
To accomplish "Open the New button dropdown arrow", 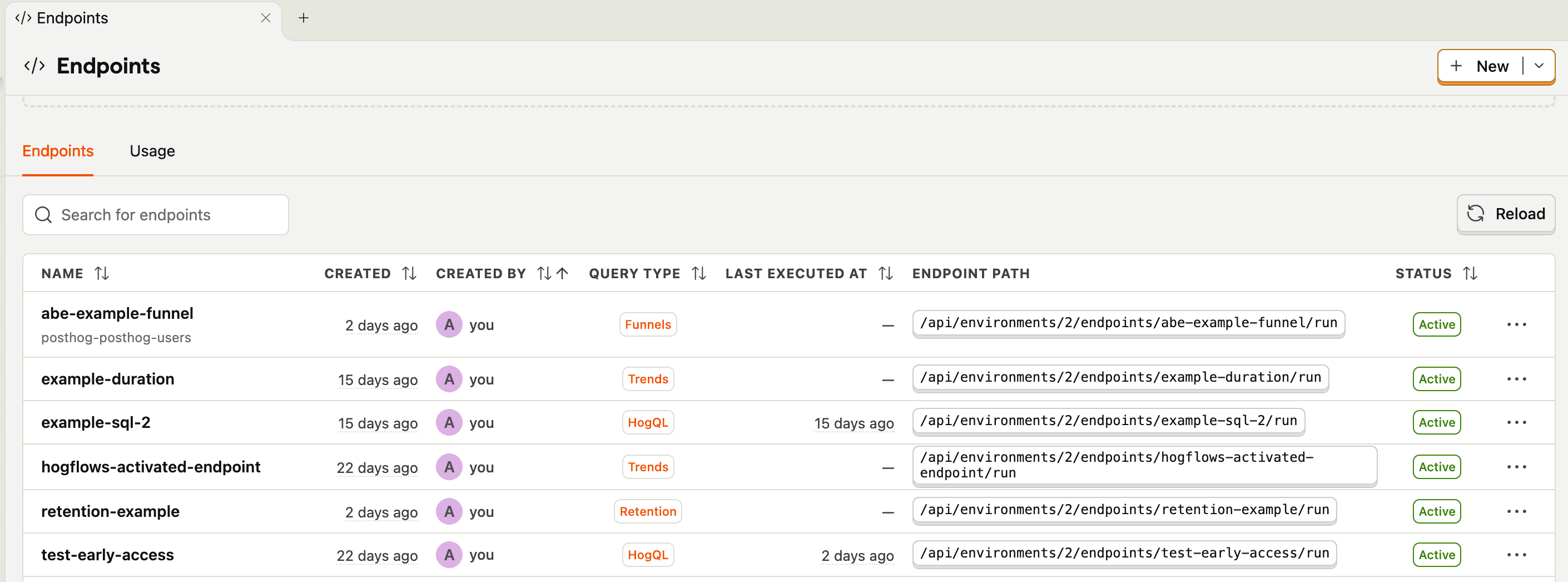I will [1541, 66].
